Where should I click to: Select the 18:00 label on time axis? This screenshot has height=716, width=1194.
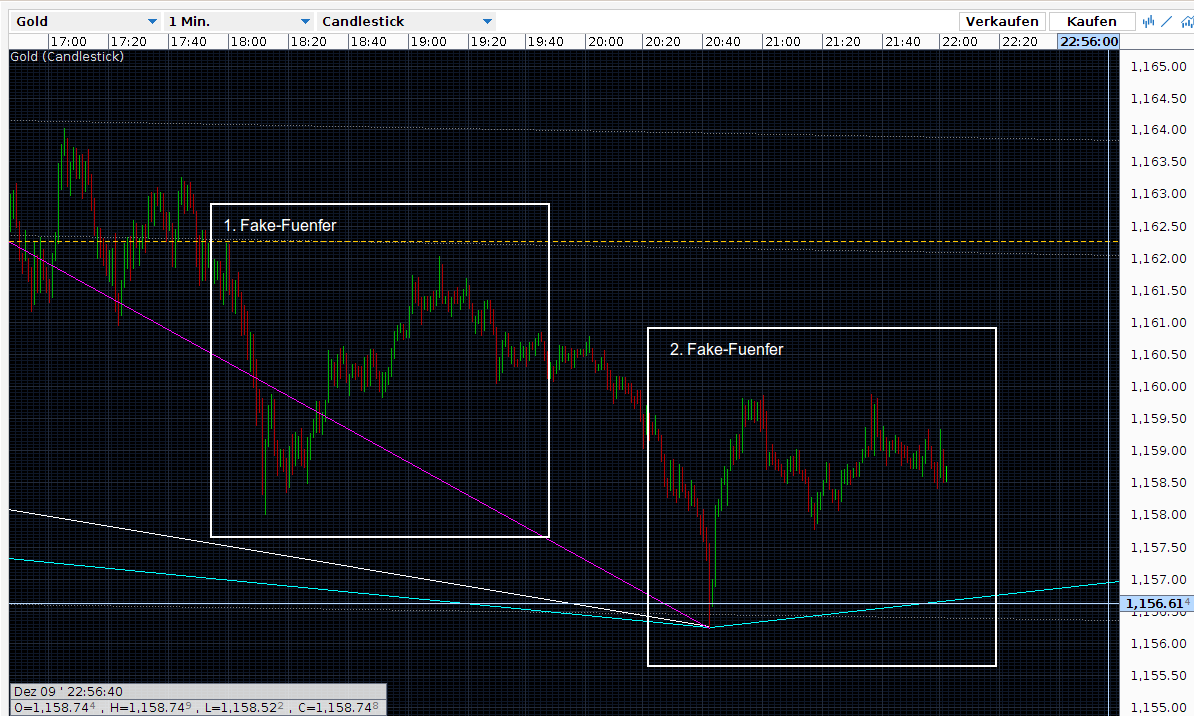click(x=248, y=41)
